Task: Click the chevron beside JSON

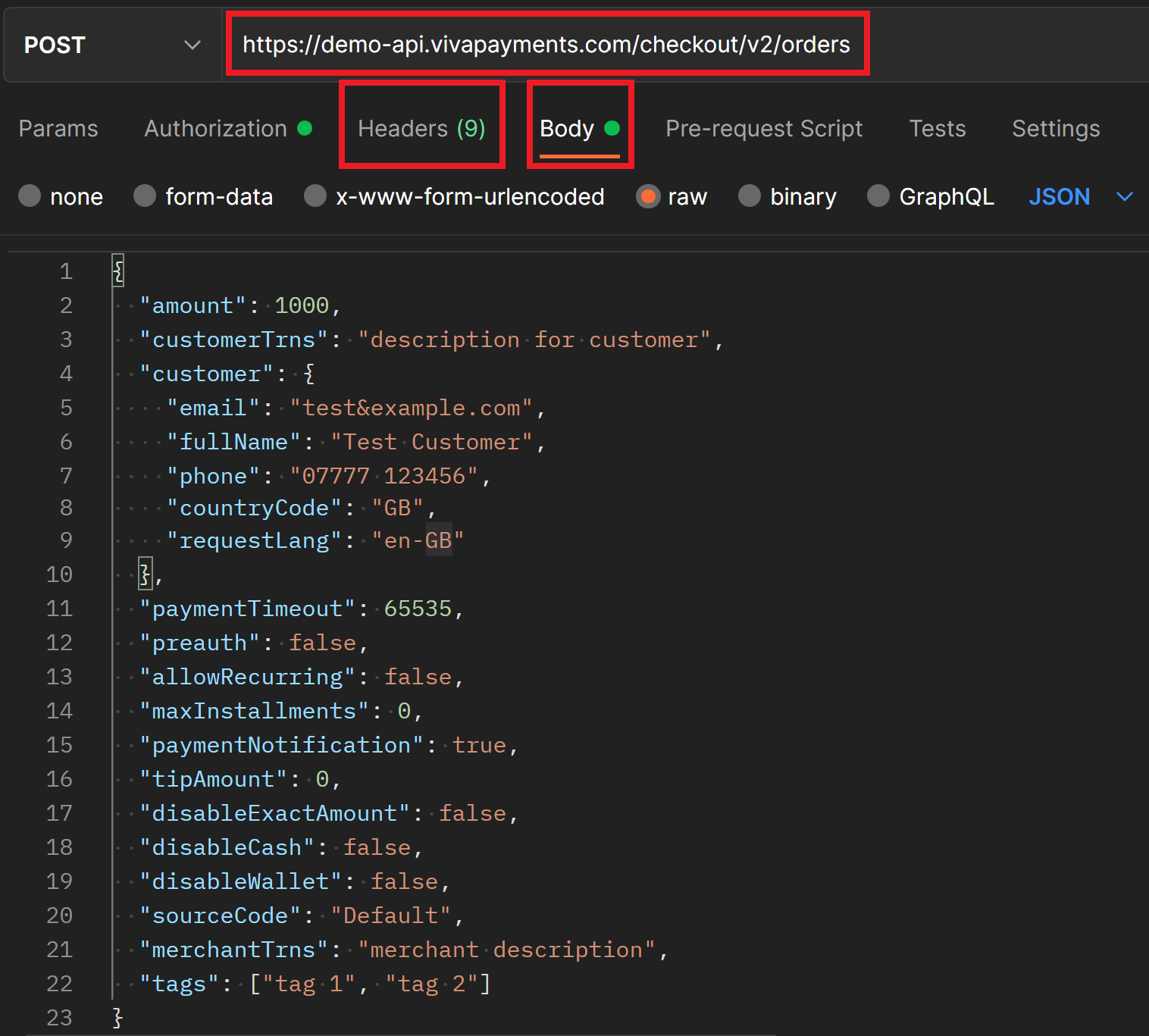Action: click(x=1125, y=197)
